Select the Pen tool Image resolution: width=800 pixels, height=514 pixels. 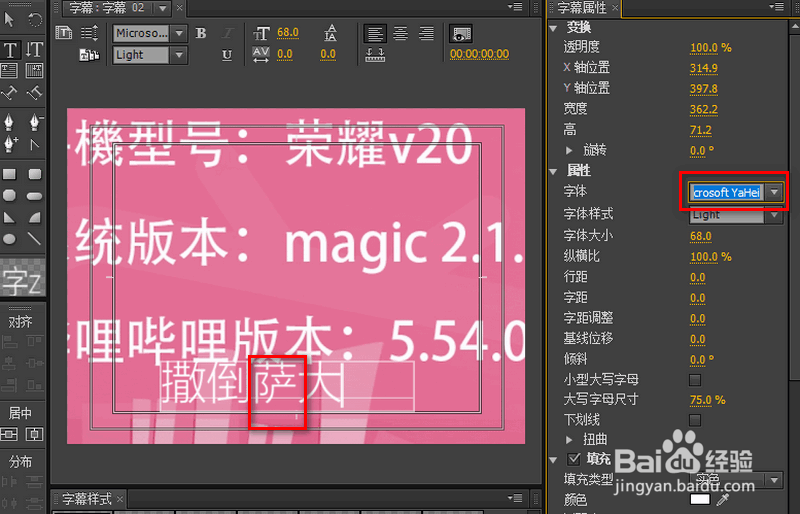tap(9, 123)
